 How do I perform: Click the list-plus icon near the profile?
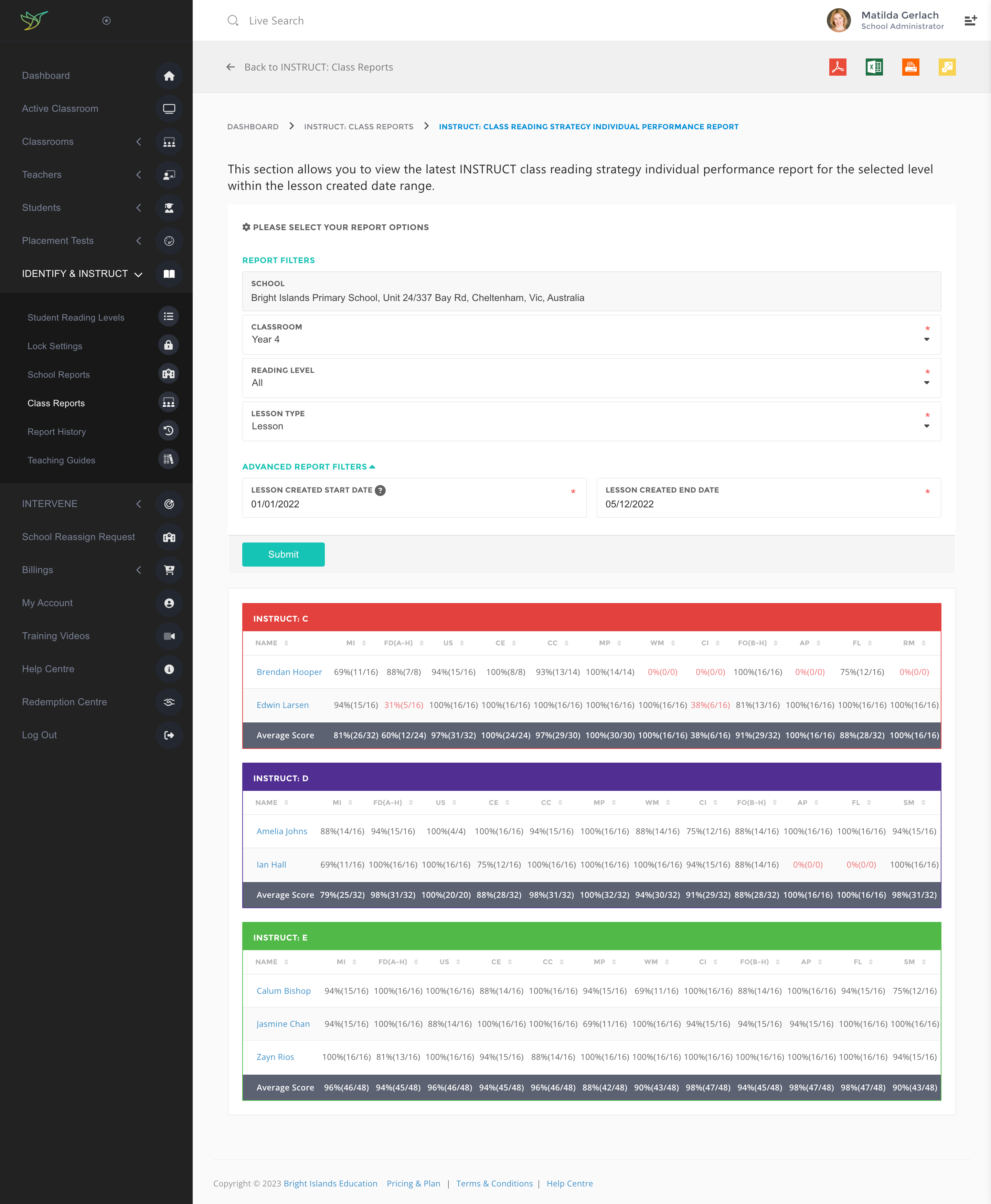[x=971, y=20]
